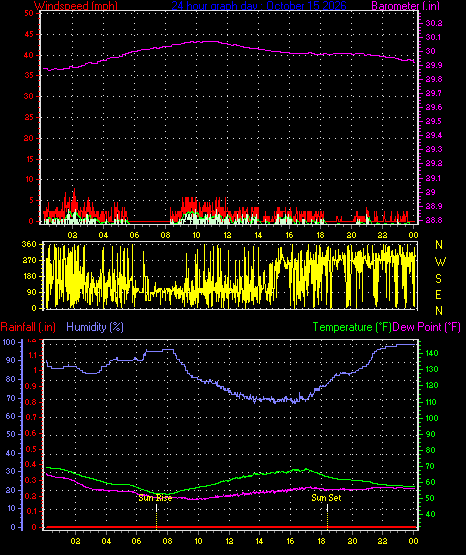Click "120" on the temperature axis
466x555 pixels.
click(431, 385)
